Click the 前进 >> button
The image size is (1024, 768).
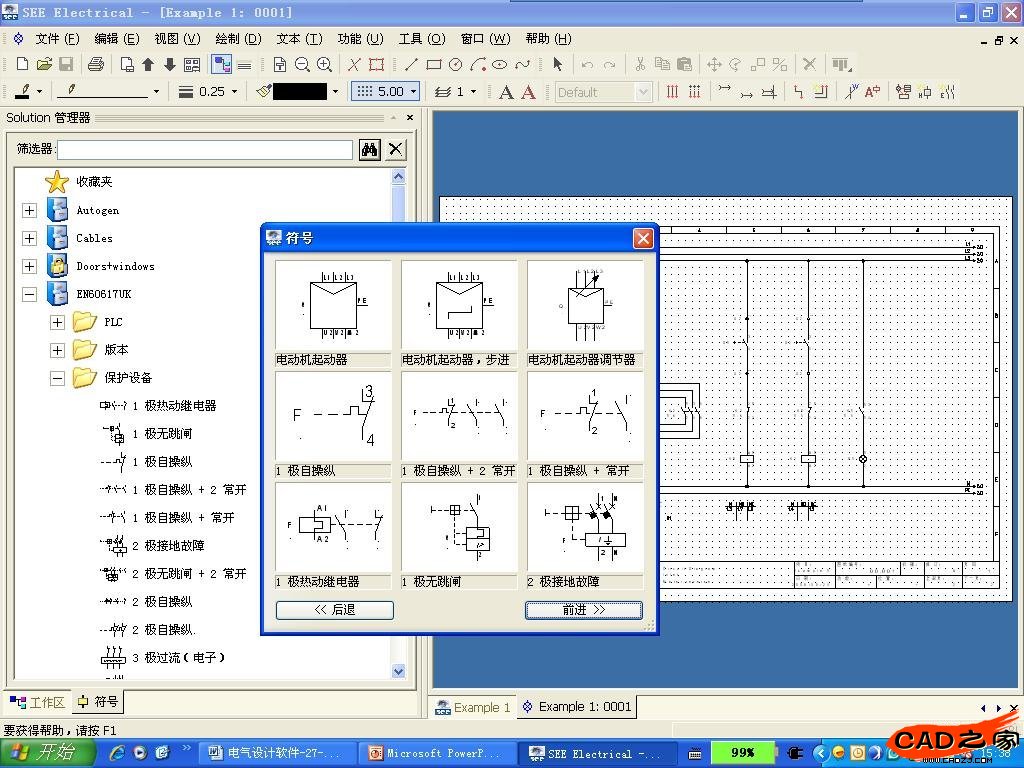pos(584,609)
